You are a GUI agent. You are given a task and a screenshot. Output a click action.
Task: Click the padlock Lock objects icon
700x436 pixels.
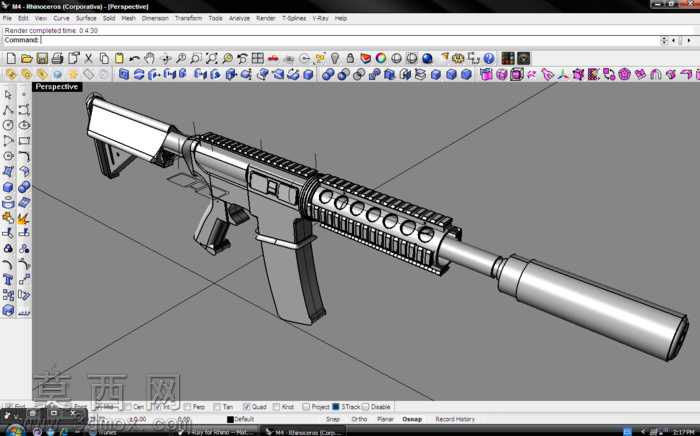point(350,58)
